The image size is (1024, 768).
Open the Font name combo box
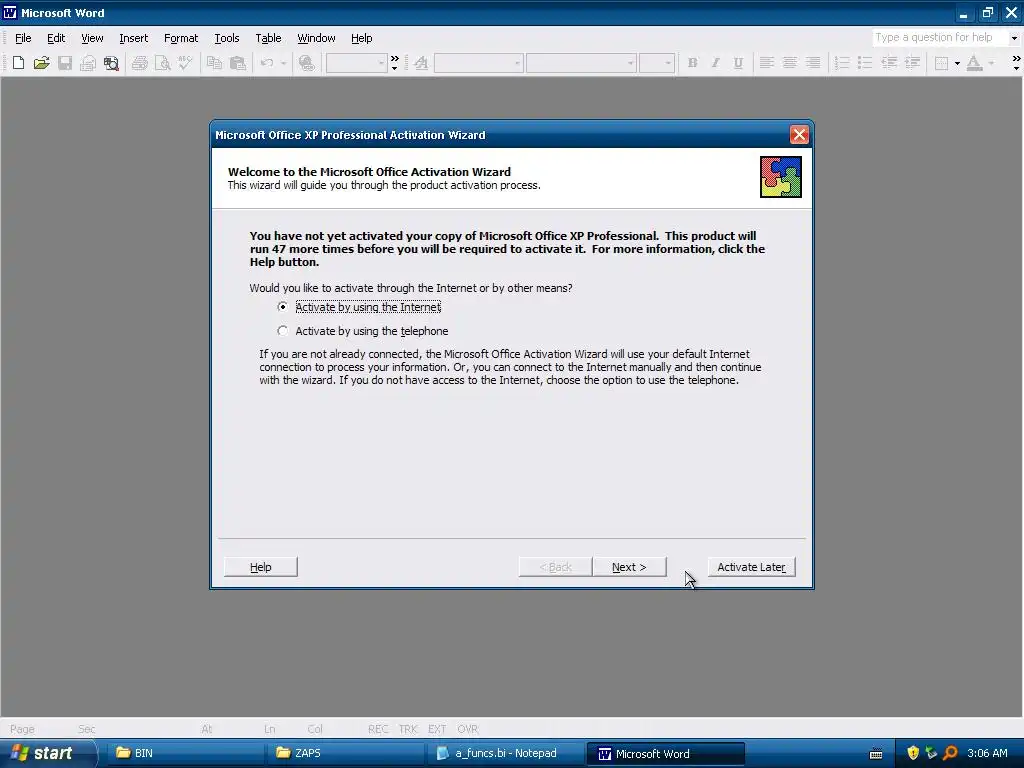pos(581,63)
